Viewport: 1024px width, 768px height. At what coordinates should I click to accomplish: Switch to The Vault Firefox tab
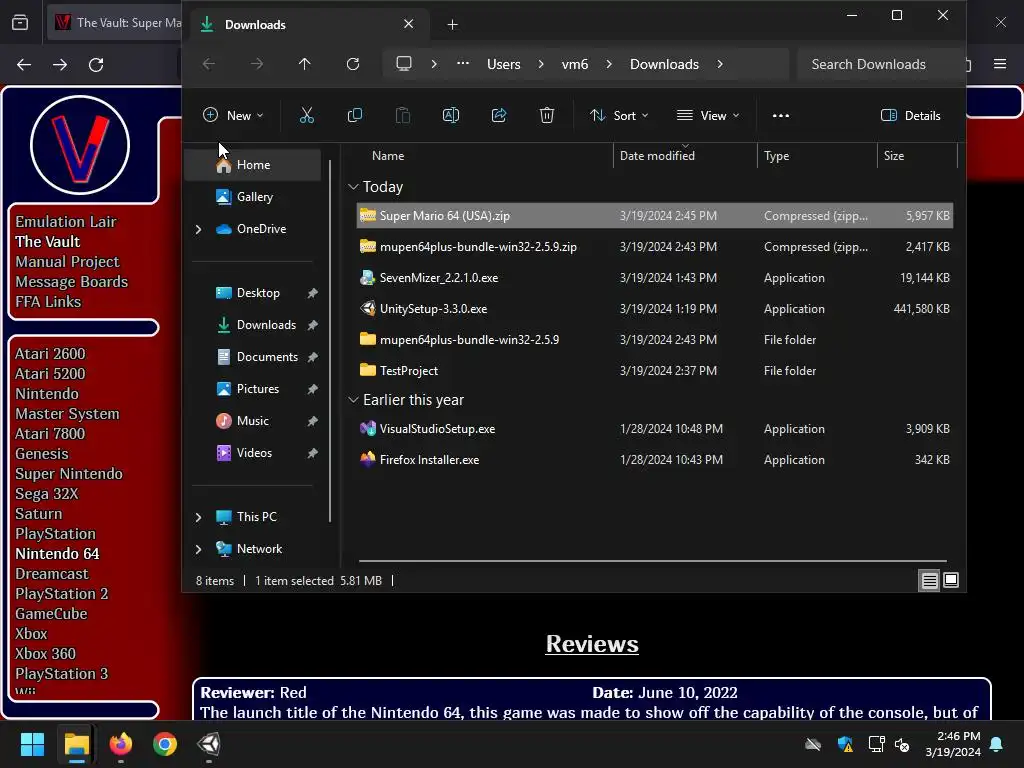pyautogui.click(x=116, y=23)
